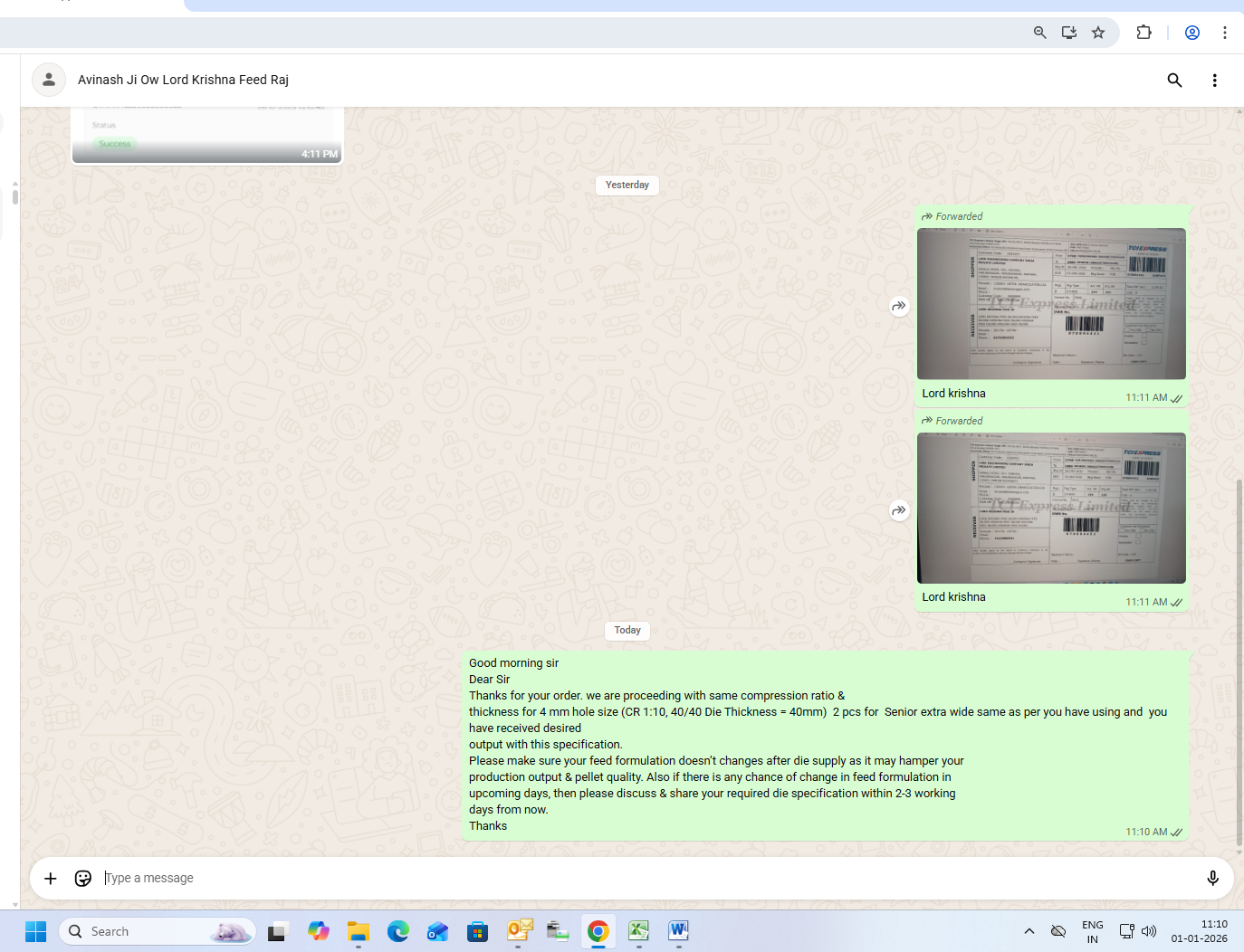Open the Chrome three-dot browser menu
The width and height of the screenshot is (1244, 952).
(x=1224, y=33)
